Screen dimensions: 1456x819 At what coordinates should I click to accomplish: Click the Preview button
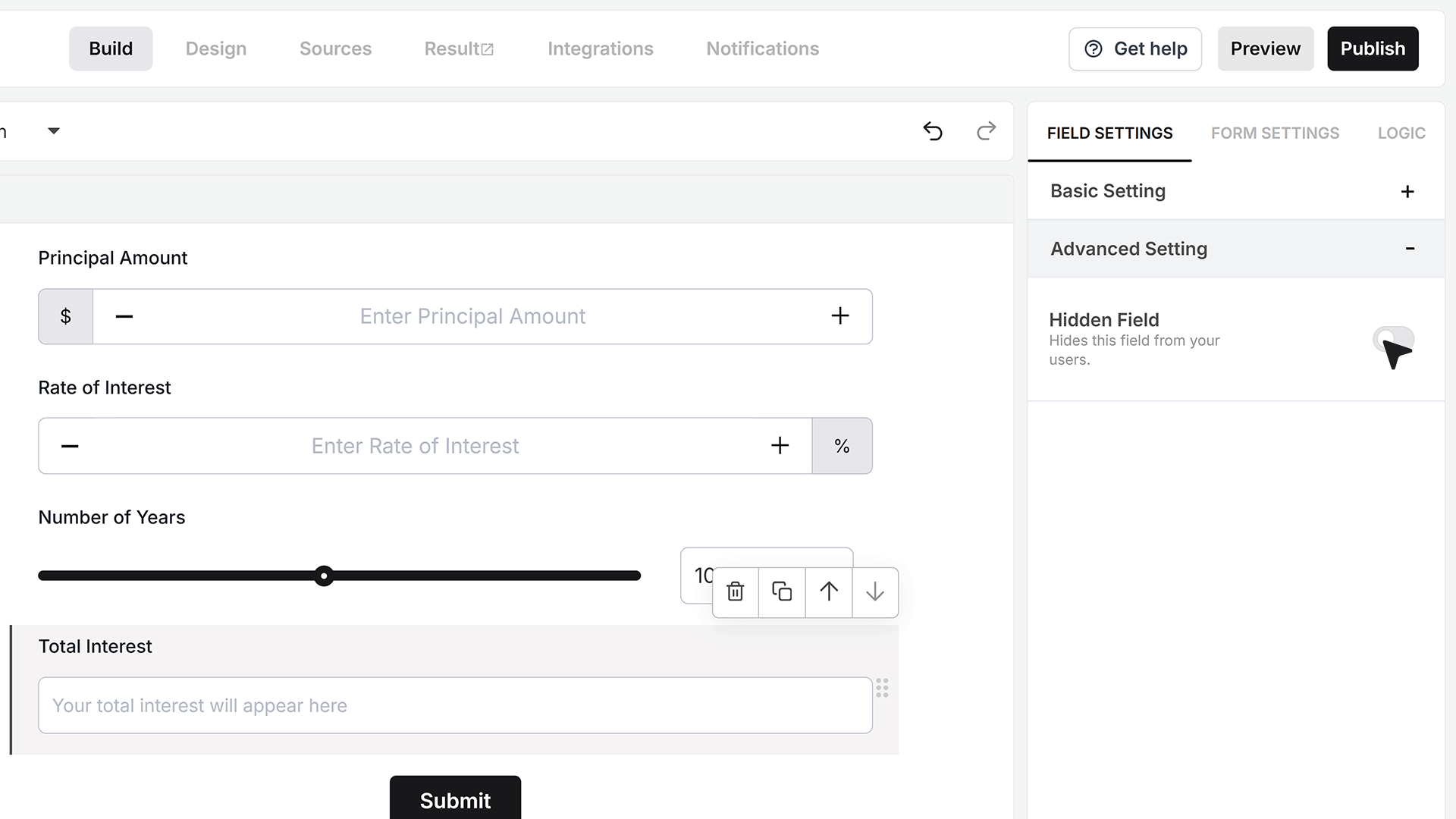pos(1266,49)
